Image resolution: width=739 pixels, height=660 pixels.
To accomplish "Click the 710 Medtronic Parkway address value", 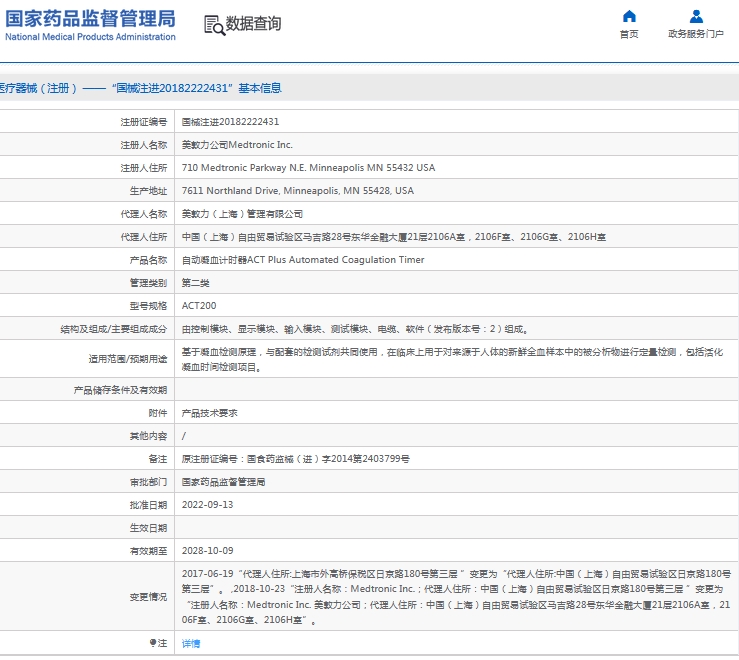I will (x=308, y=168).
